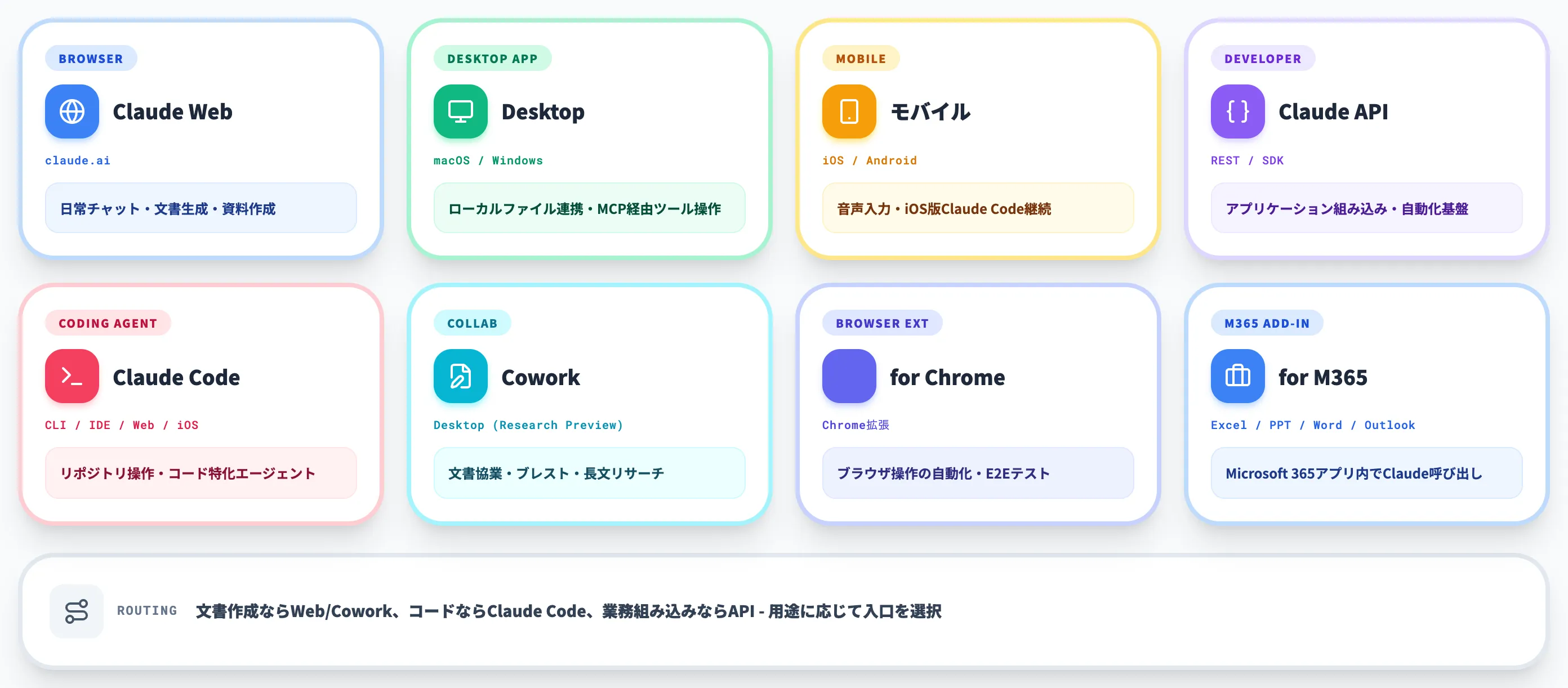1568x688 pixels.
Task: Click the Microsoft 365アプリ内でClaude呼び出し description box
Action: pyautogui.click(x=1366, y=473)
